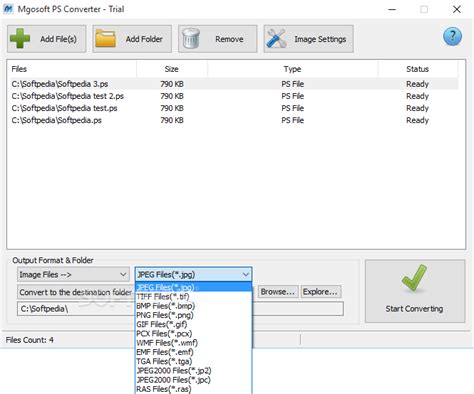Open Image Settings via wrench icon
The height and width of the screenshot is (394, 474).
click(x=276, y=38)
